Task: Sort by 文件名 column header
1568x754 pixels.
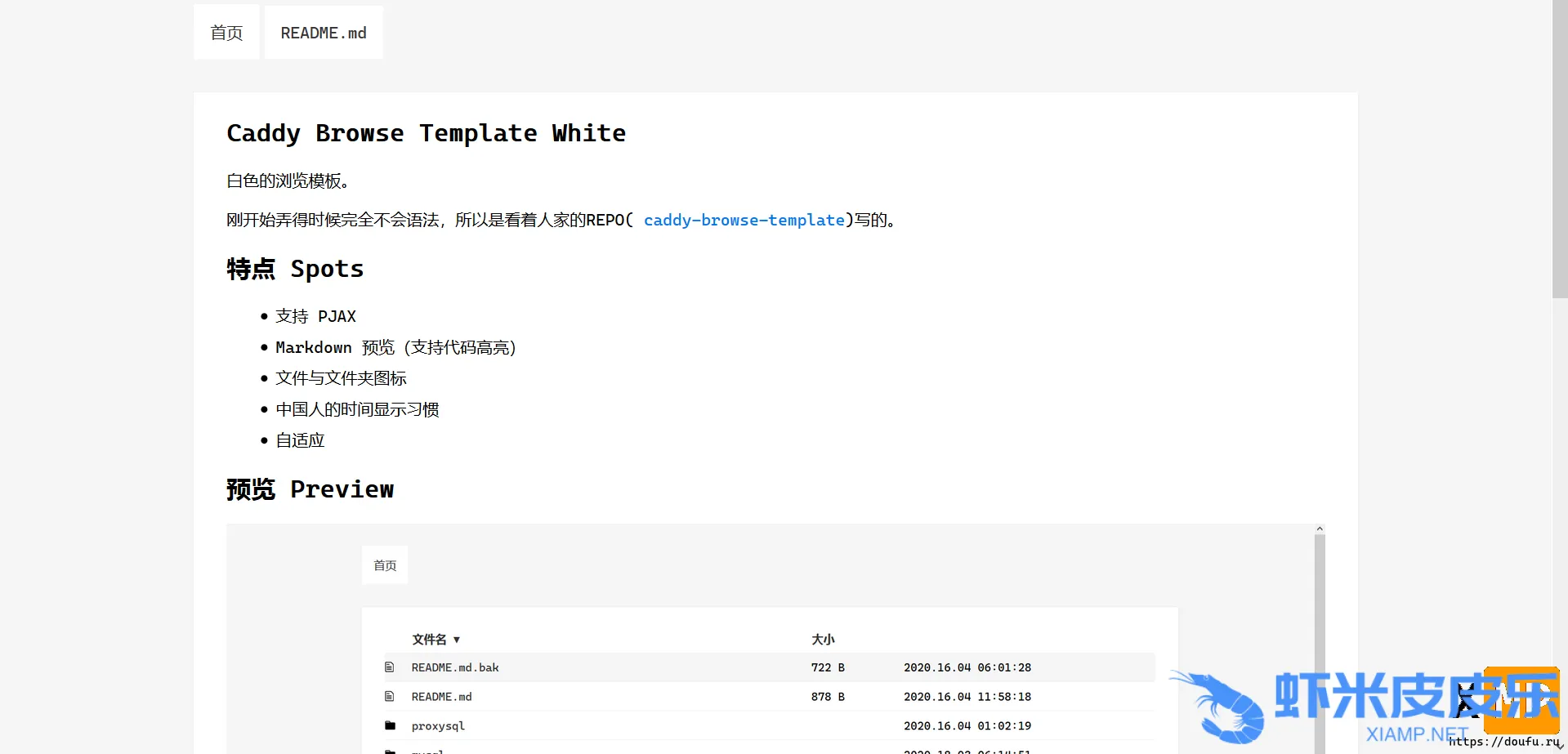Action: tap(436, 640)
